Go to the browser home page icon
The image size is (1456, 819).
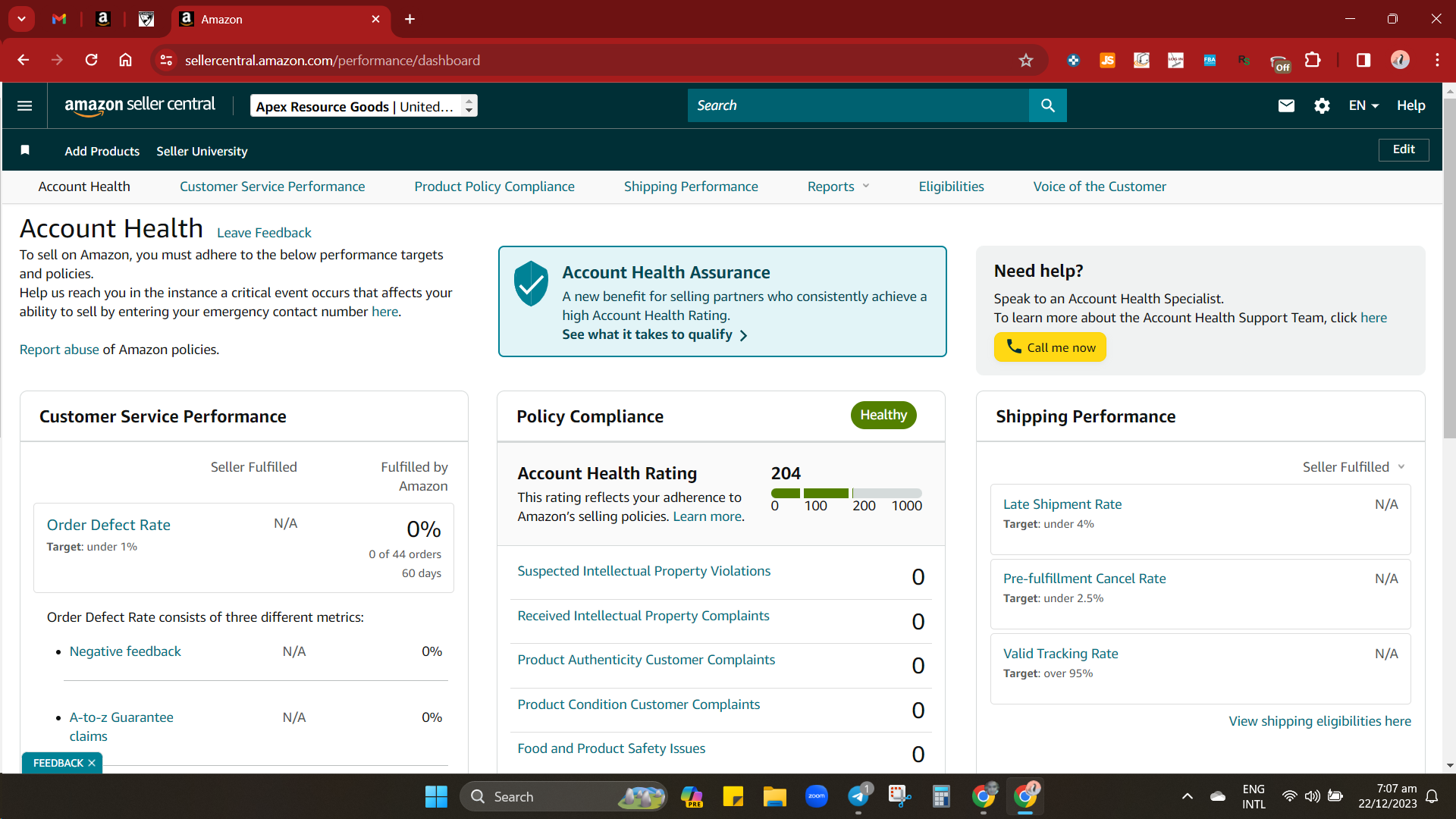(x=126, y=60)
